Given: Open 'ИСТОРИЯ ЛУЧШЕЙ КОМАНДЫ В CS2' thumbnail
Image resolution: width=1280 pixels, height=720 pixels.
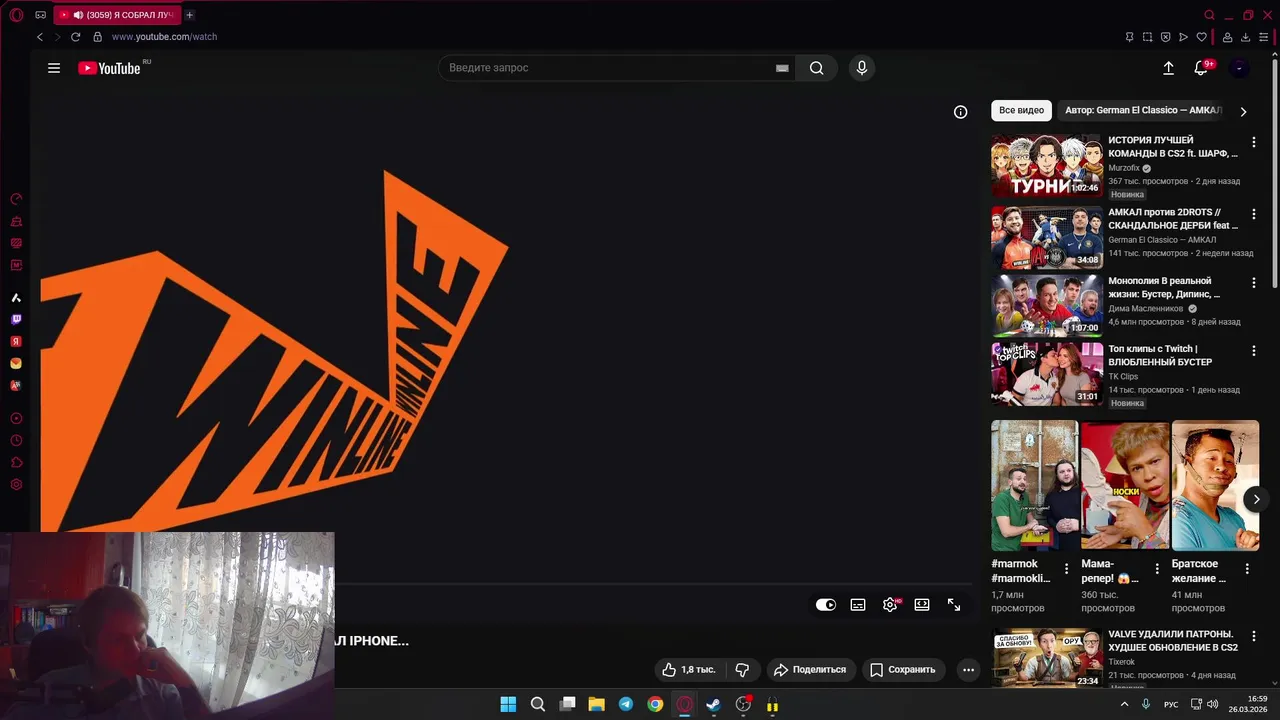Looking at the screenshot, I should (1046, 166).
